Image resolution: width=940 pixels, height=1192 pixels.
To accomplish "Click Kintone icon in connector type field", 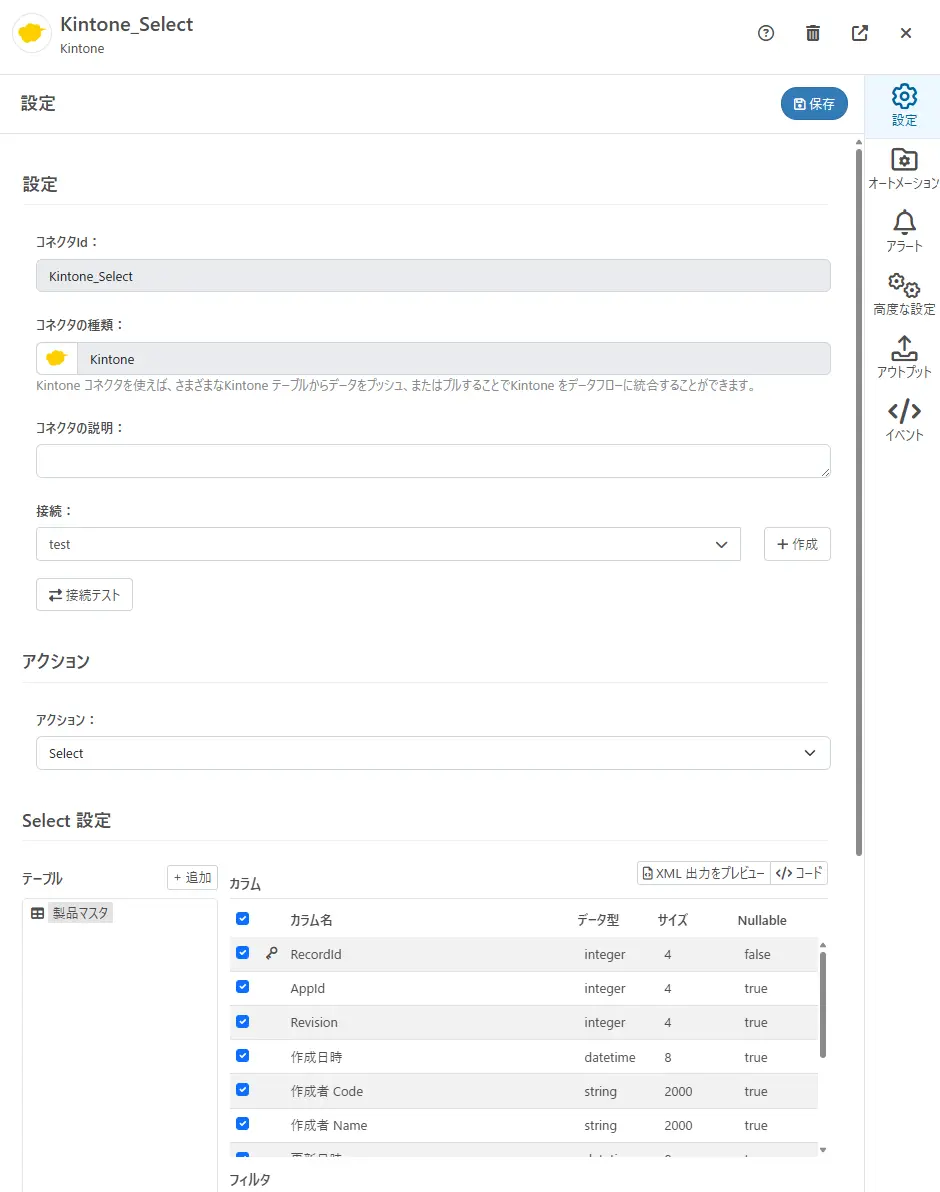I will tap(57, 359).
